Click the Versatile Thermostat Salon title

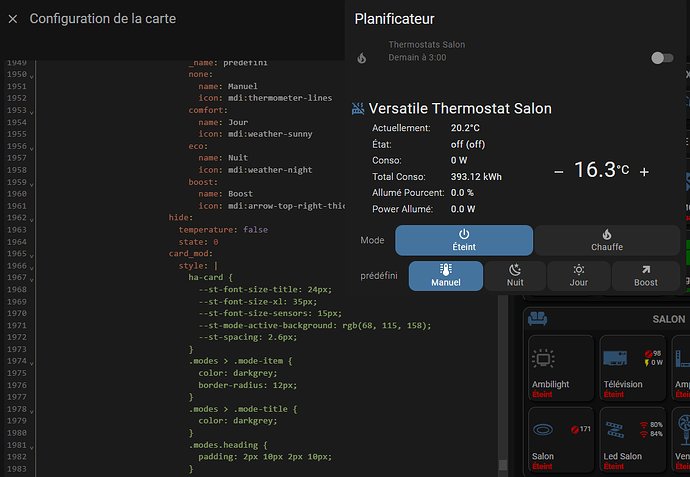[x=460, y=108]
